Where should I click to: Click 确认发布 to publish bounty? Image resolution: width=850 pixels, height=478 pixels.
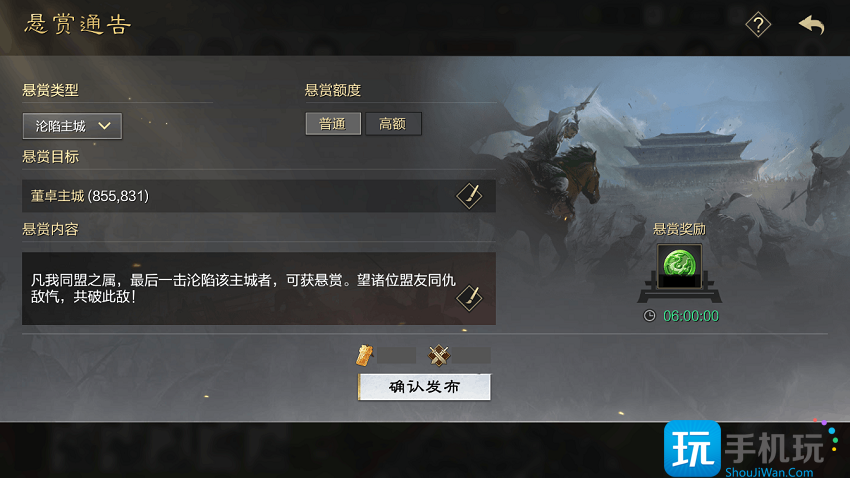(424, 387)
